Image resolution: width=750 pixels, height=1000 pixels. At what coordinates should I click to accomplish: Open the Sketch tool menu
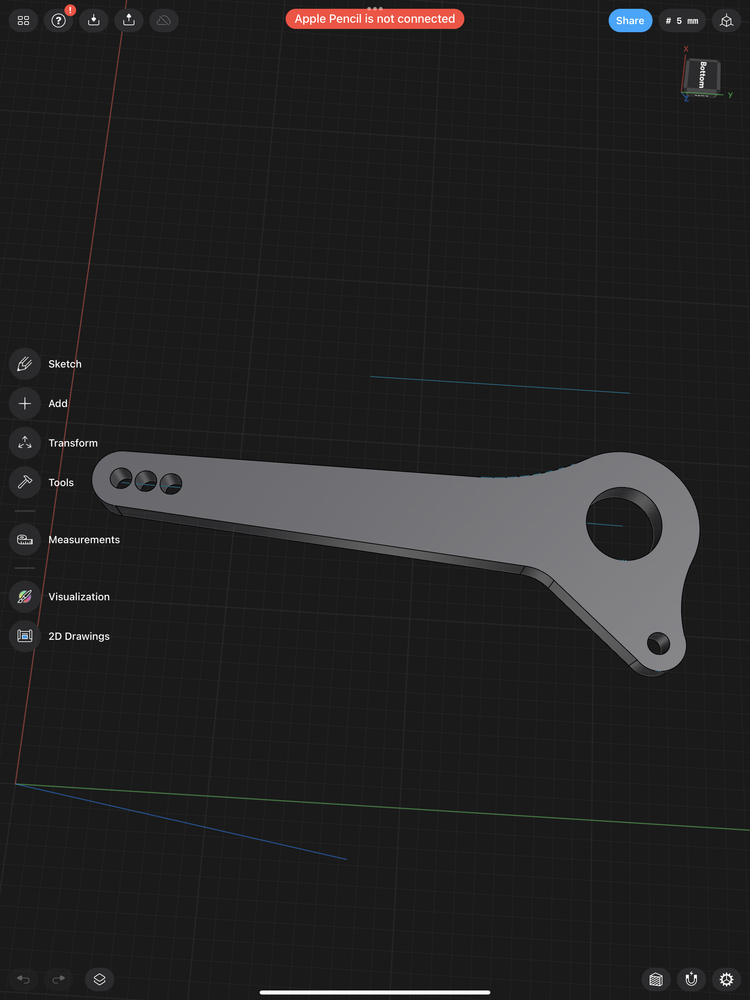pyautogui.click(x=25, y=364)
